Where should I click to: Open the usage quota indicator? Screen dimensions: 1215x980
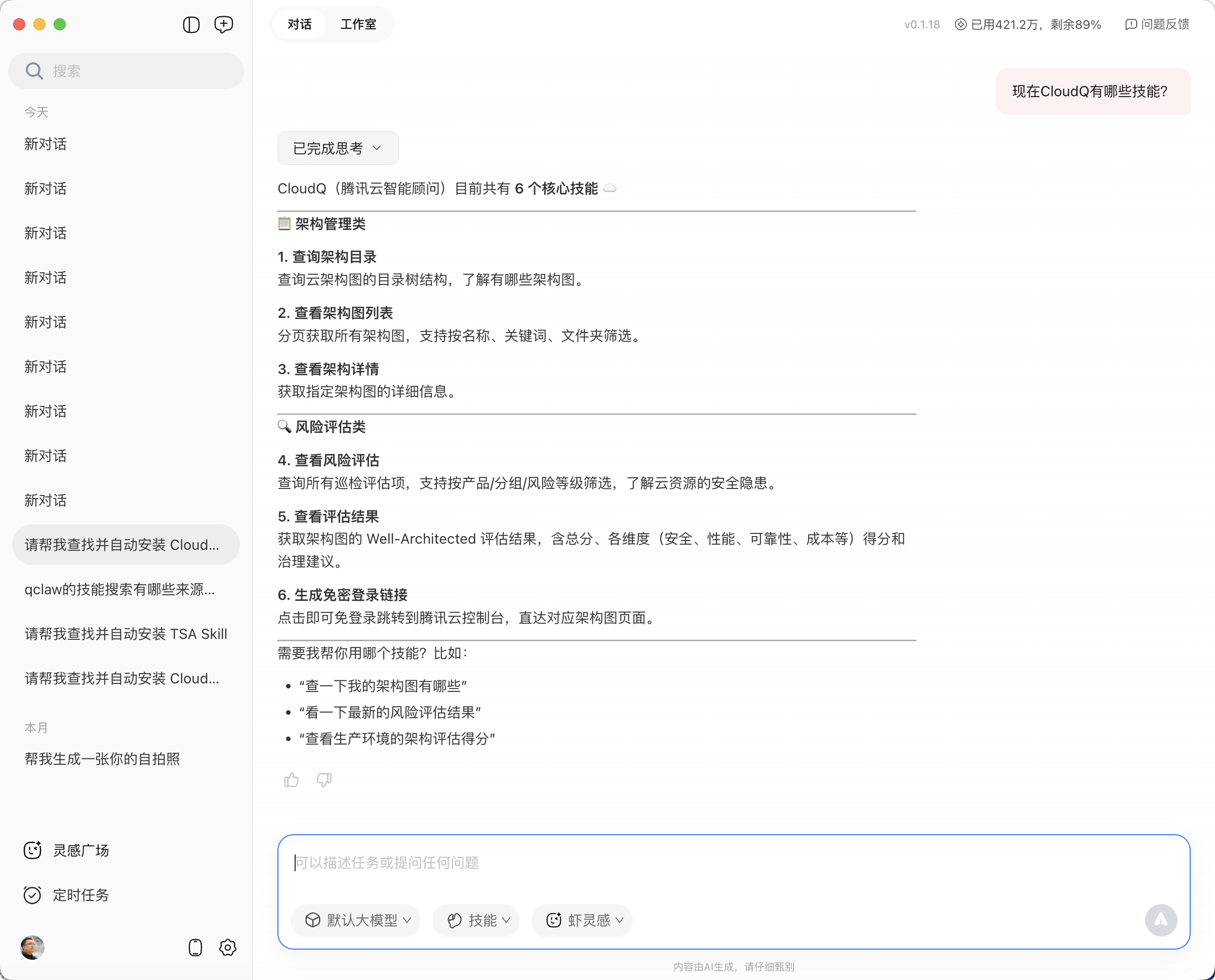pyautogui.click(x=1028, y=24)
